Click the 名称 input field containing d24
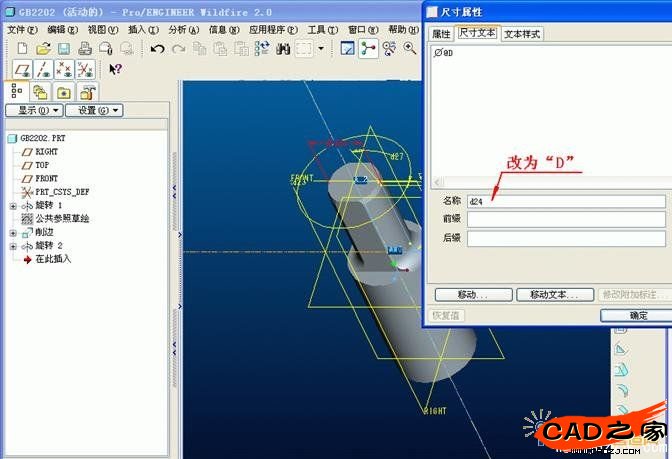 click(x=565, y=201)
